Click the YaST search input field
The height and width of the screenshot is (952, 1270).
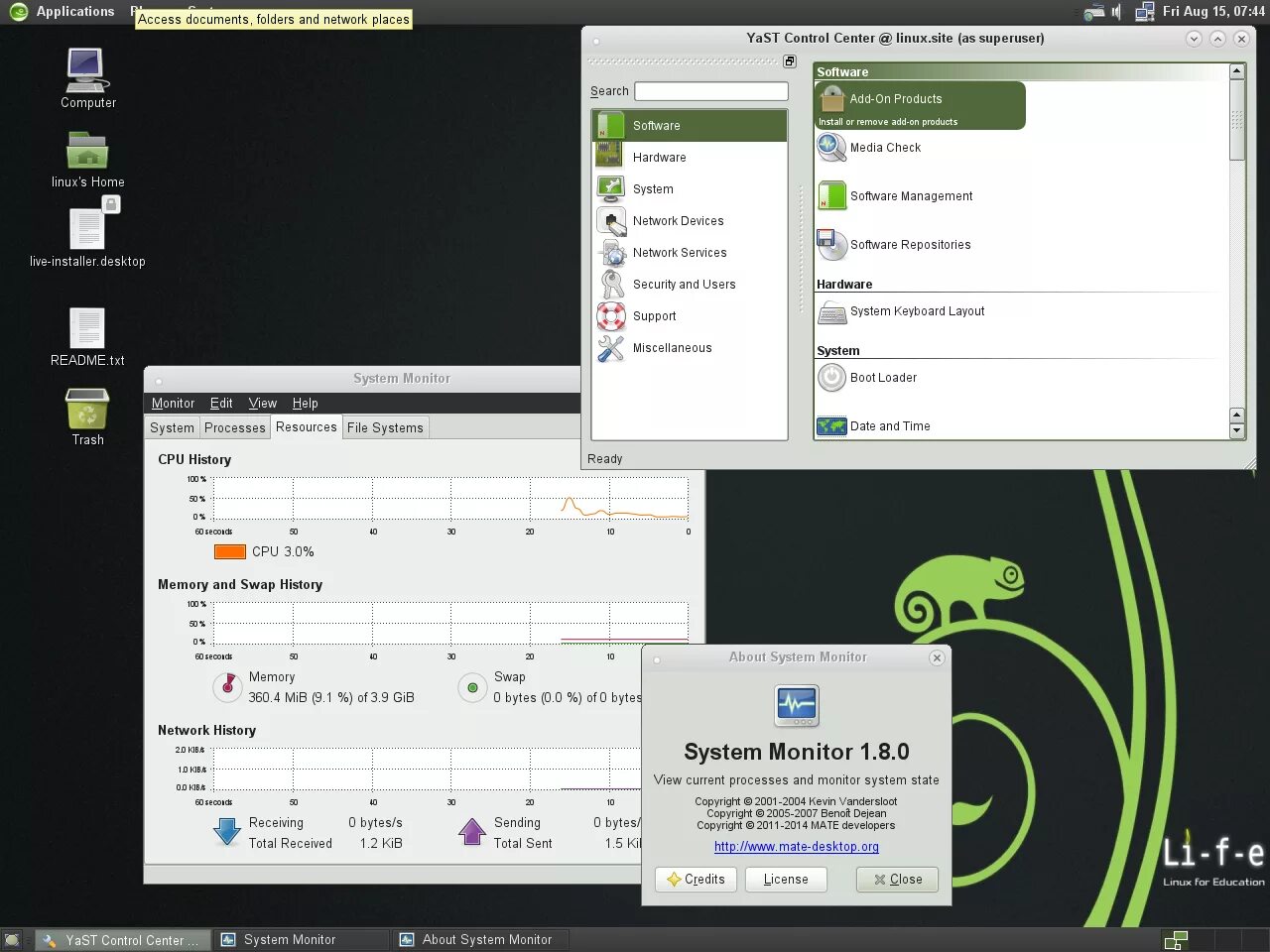(x=711, y=91)
